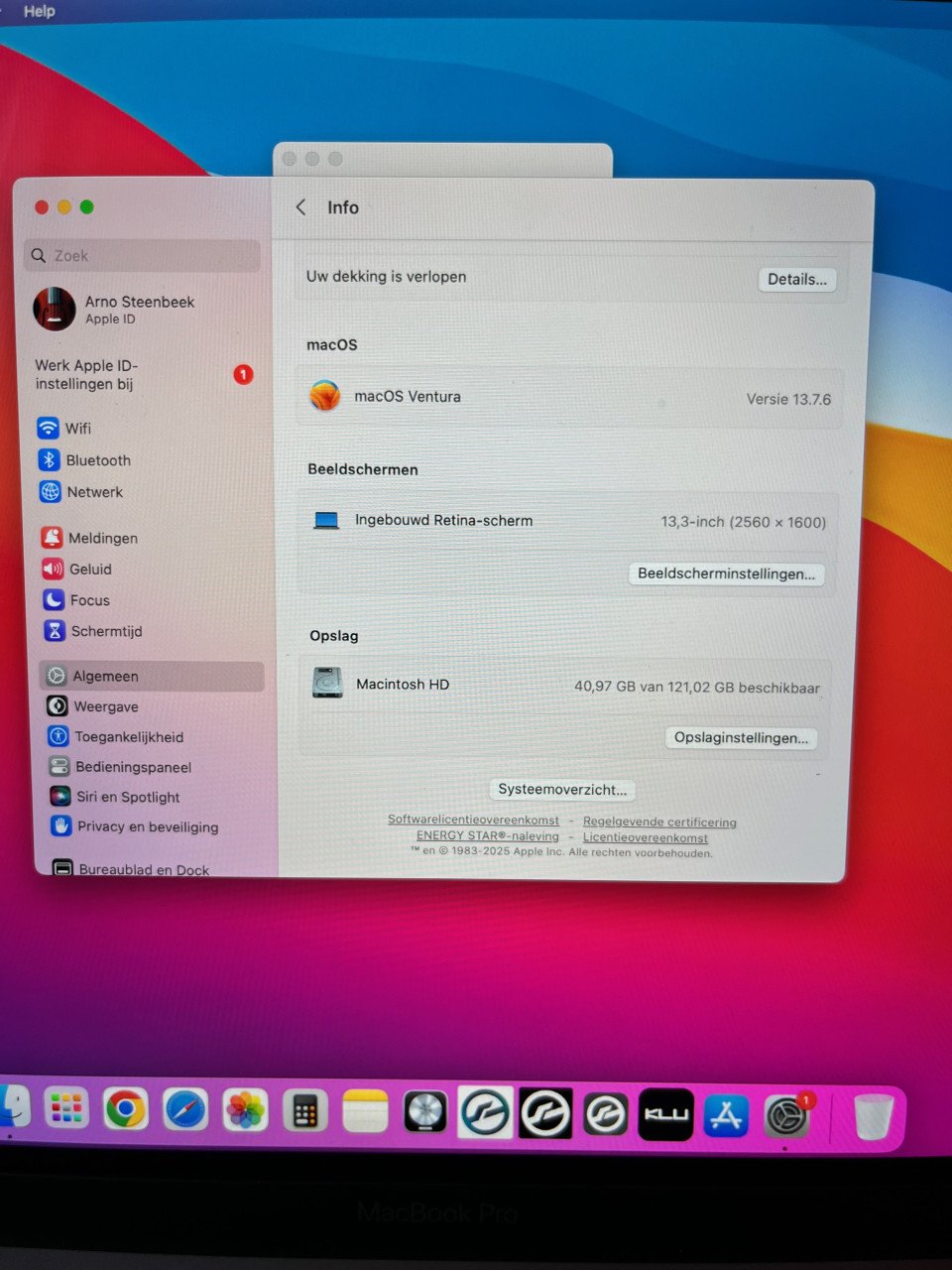
Task: Open Siri en Spotlight settings
Action: pyautogui.click(x=115, y=797)
